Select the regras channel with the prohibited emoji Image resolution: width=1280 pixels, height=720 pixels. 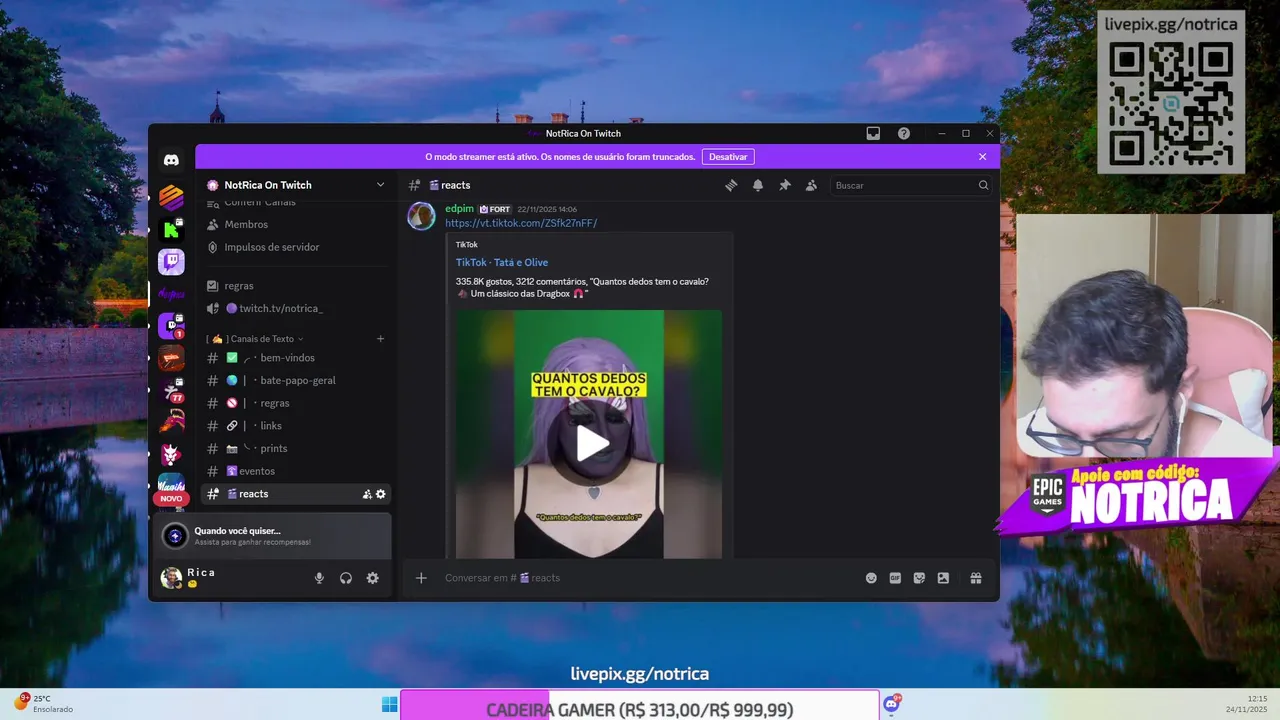(295, 403)
